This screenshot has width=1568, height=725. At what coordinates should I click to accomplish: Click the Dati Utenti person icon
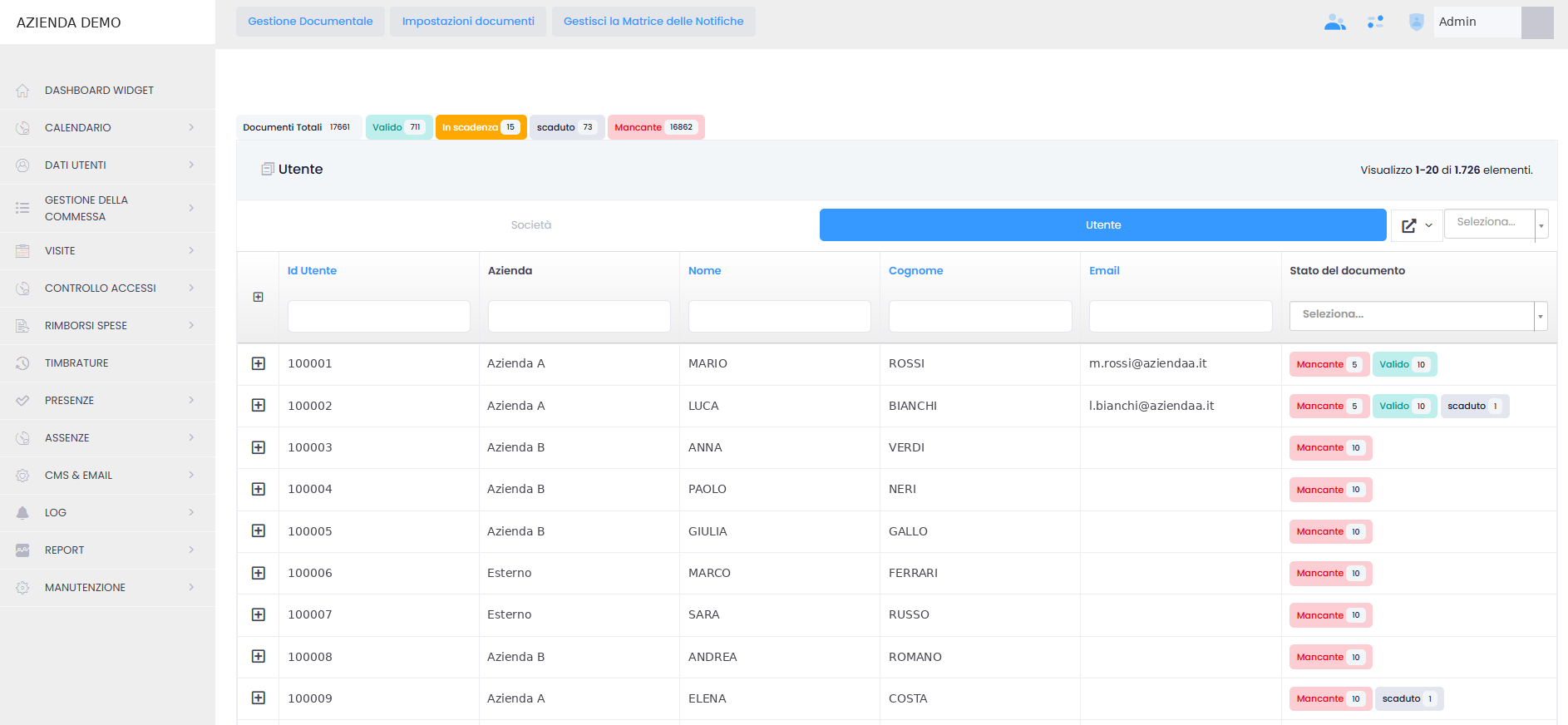(22, 165)
